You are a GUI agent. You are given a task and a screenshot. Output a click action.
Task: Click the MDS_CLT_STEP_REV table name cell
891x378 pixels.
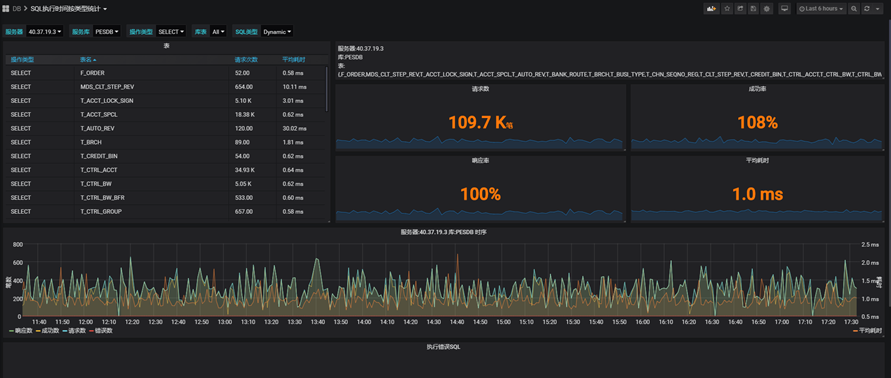[x=107, y=87]
